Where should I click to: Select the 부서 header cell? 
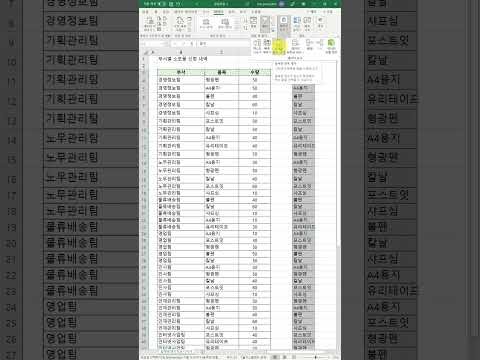click(181, 72)
